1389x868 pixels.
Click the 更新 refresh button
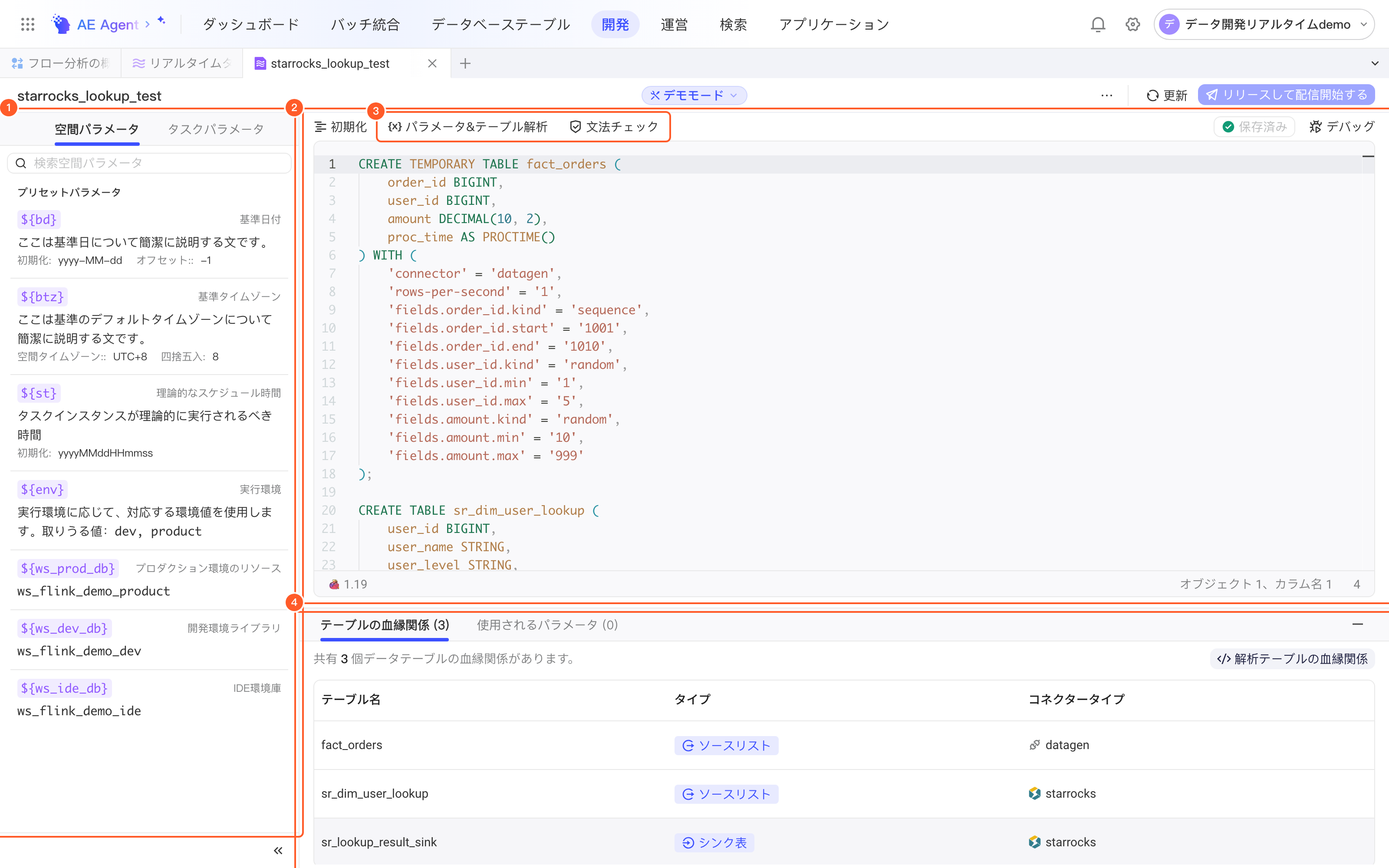[x=1166, y=95]
